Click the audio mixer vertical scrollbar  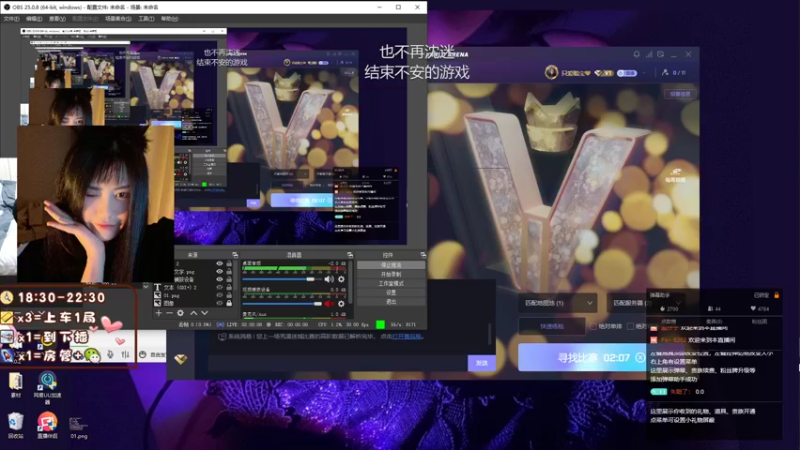tap(351, 281)
